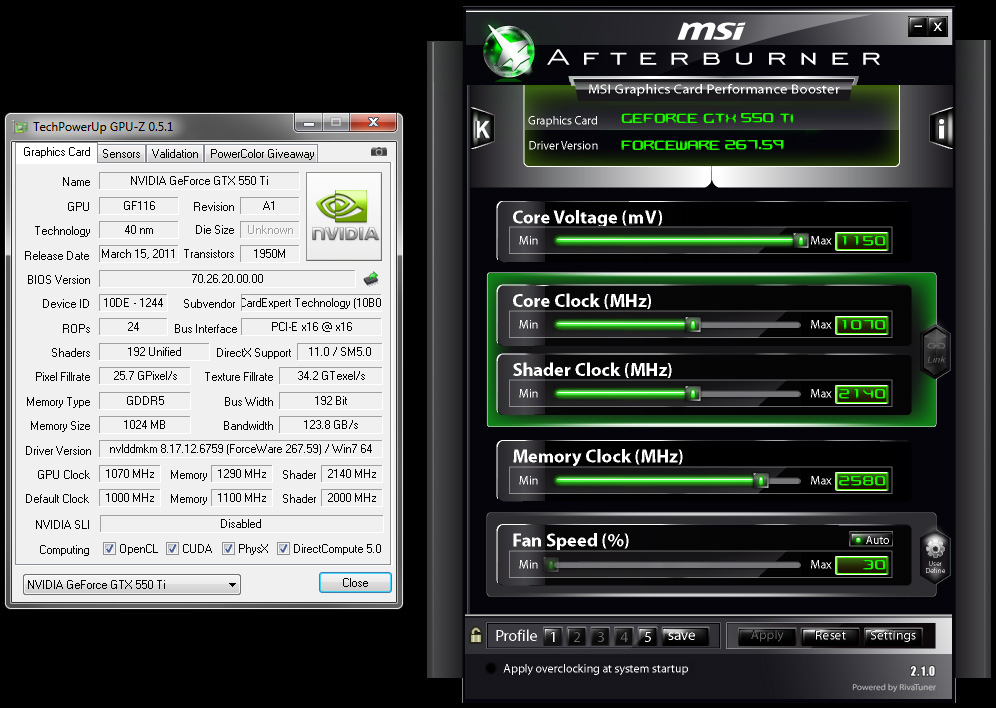The image size is (996, 708).
Task: Click the Device ID value 10DE - 1244
Action: [x=133, y=303]
